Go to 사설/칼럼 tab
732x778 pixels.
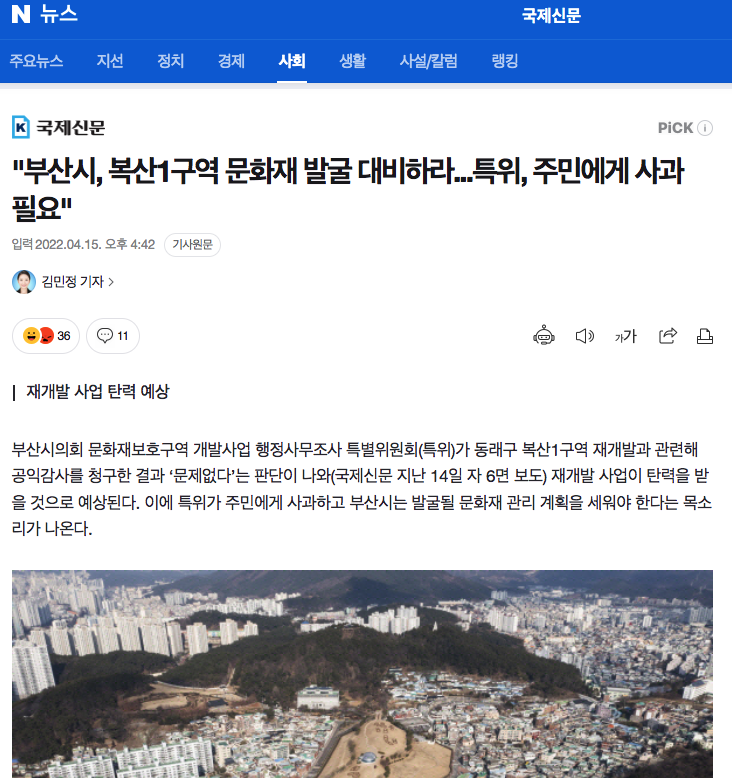click(428, 61)
